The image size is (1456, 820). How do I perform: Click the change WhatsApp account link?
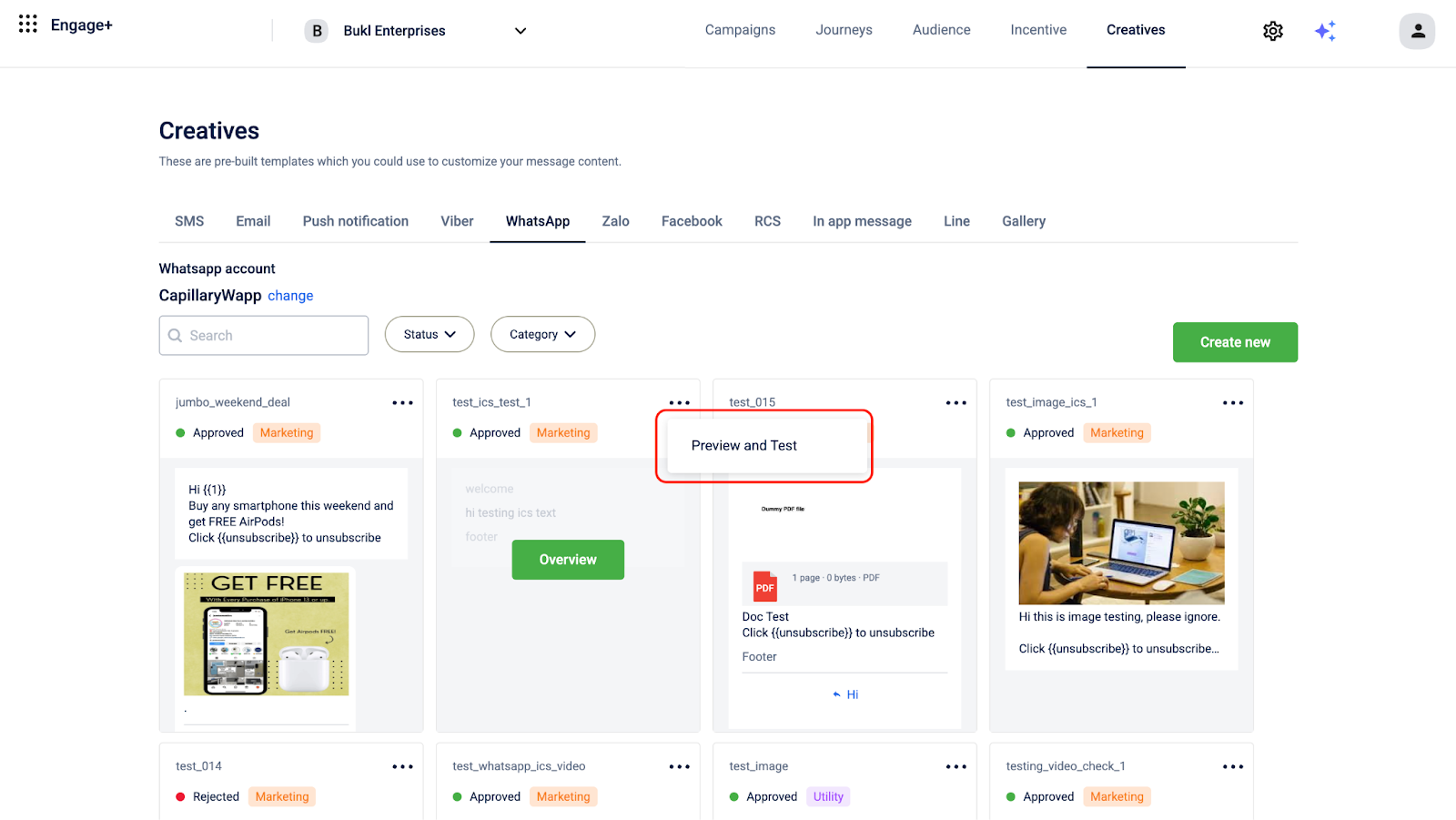tap(290, 296)
